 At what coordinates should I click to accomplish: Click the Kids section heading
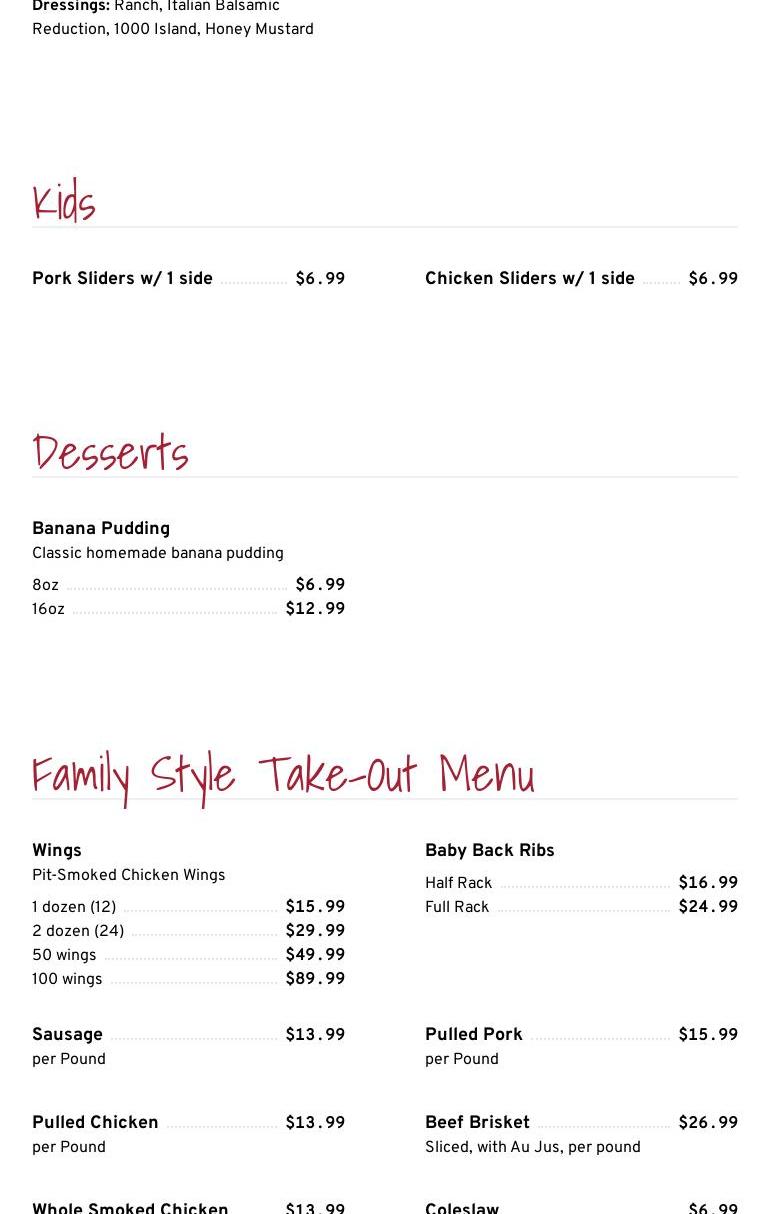click(x=64, y=202)
